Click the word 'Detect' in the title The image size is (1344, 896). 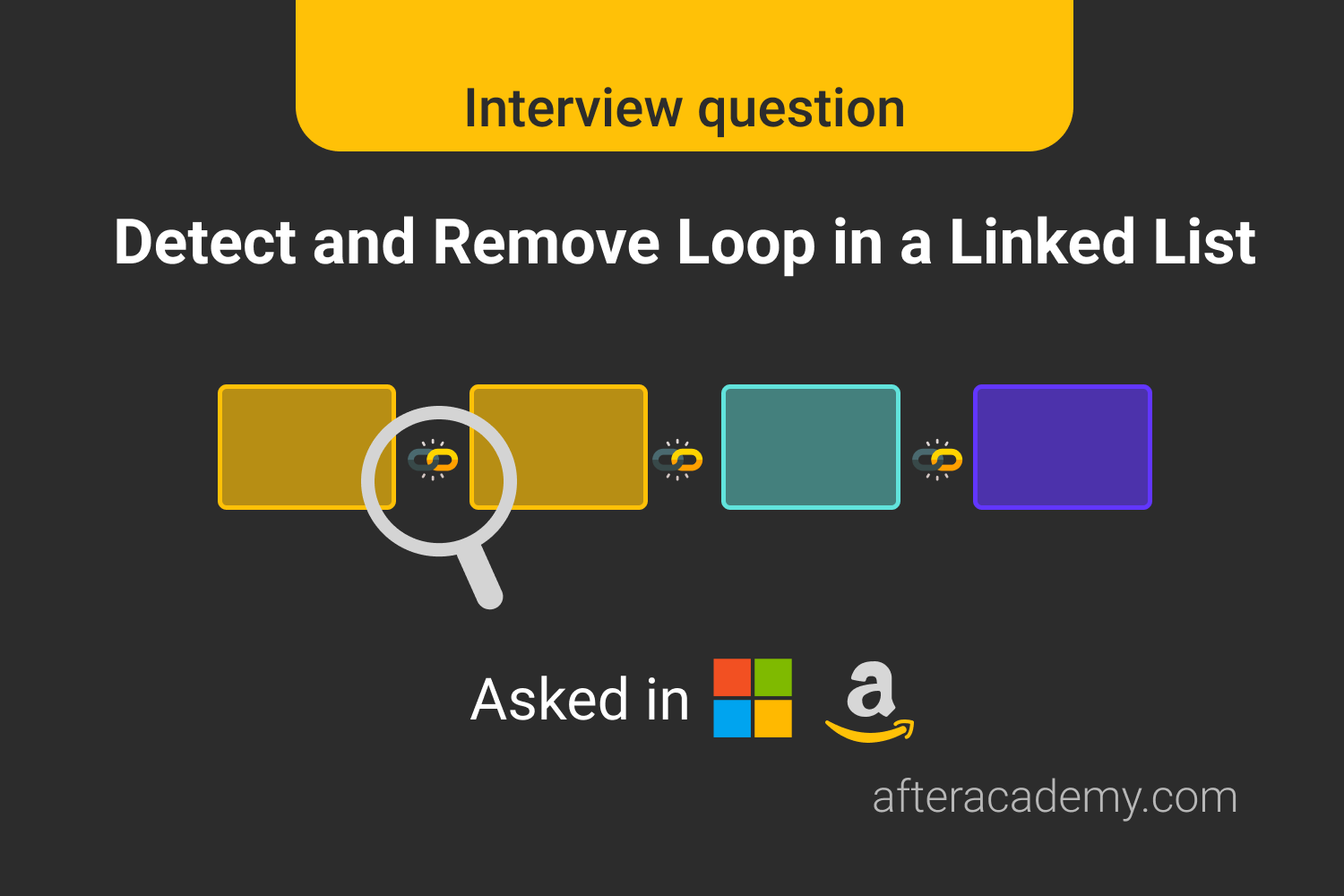pyautogui.click(x=205, y=243)
